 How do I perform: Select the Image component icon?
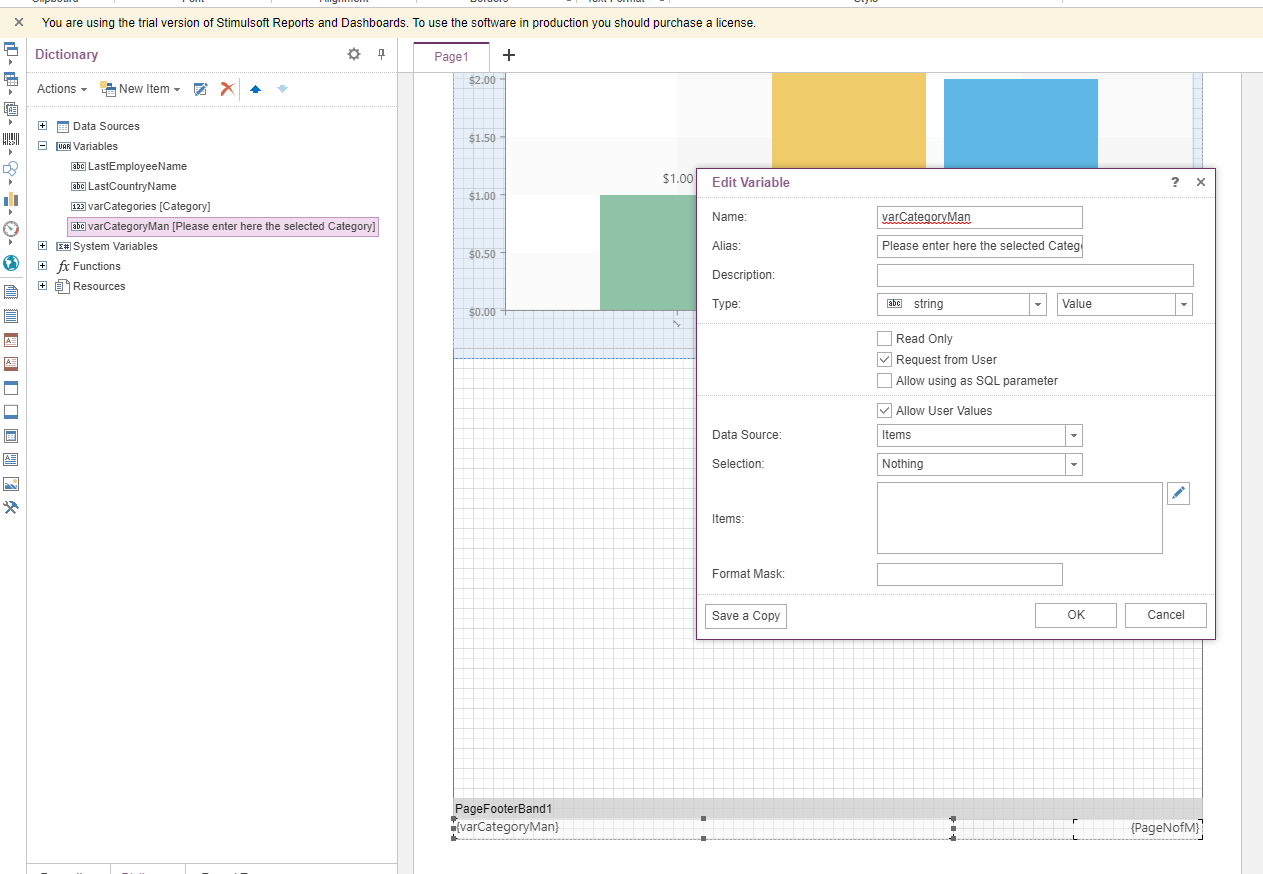11,484
